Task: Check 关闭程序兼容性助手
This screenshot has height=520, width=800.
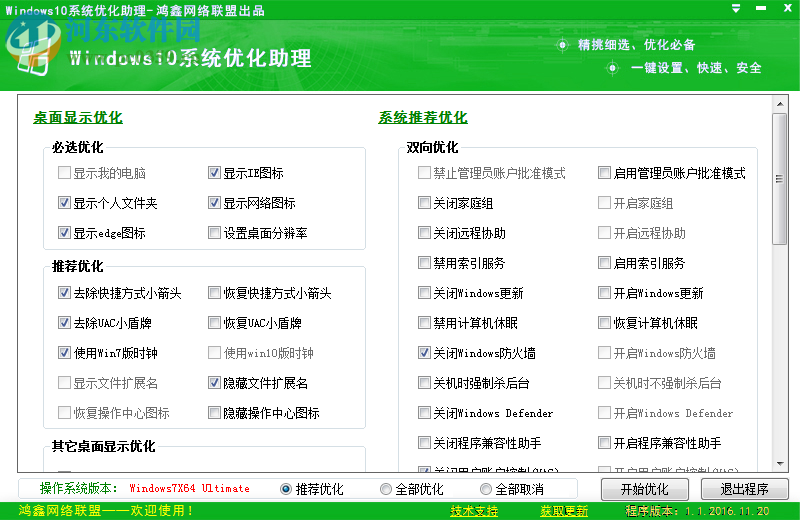Action: 424,443
